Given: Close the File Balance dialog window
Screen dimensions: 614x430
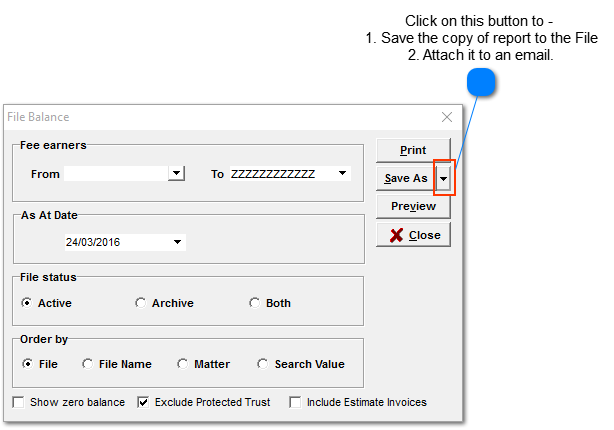Looking at the screenshot, I should click(447, 117).
